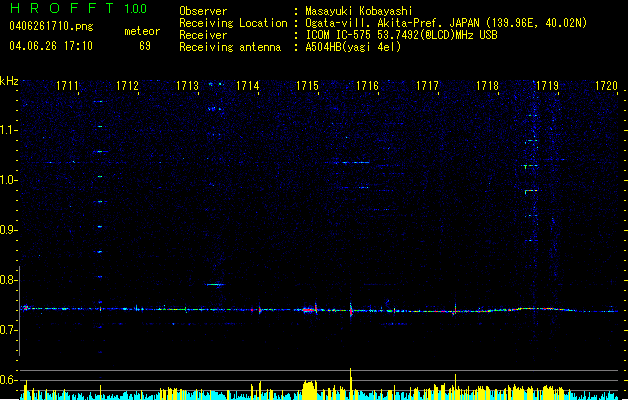
Task: Click the Observer label
Action: 203,11
